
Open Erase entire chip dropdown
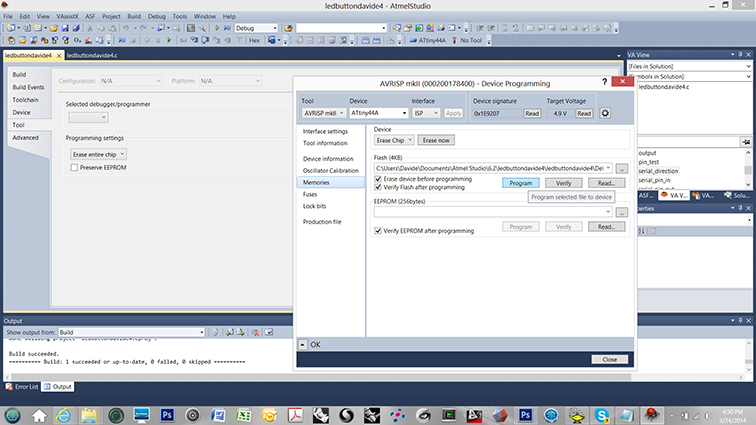(98, 154)
